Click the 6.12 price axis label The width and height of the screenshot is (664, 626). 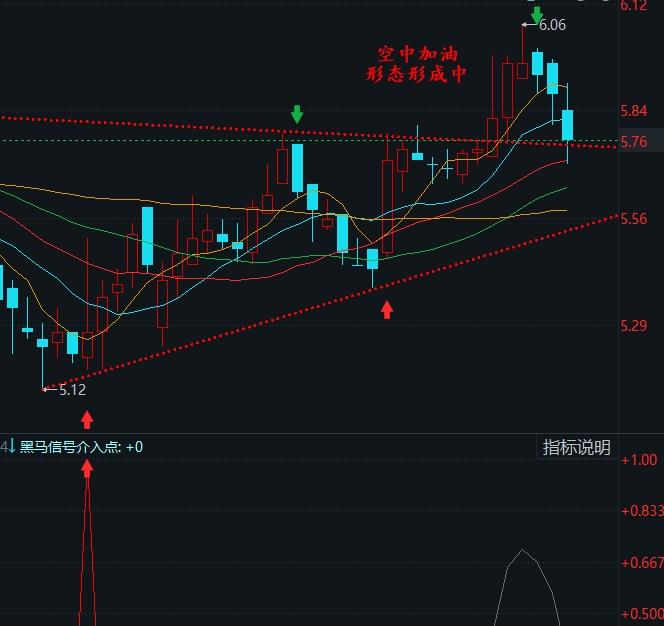[634, 5]
